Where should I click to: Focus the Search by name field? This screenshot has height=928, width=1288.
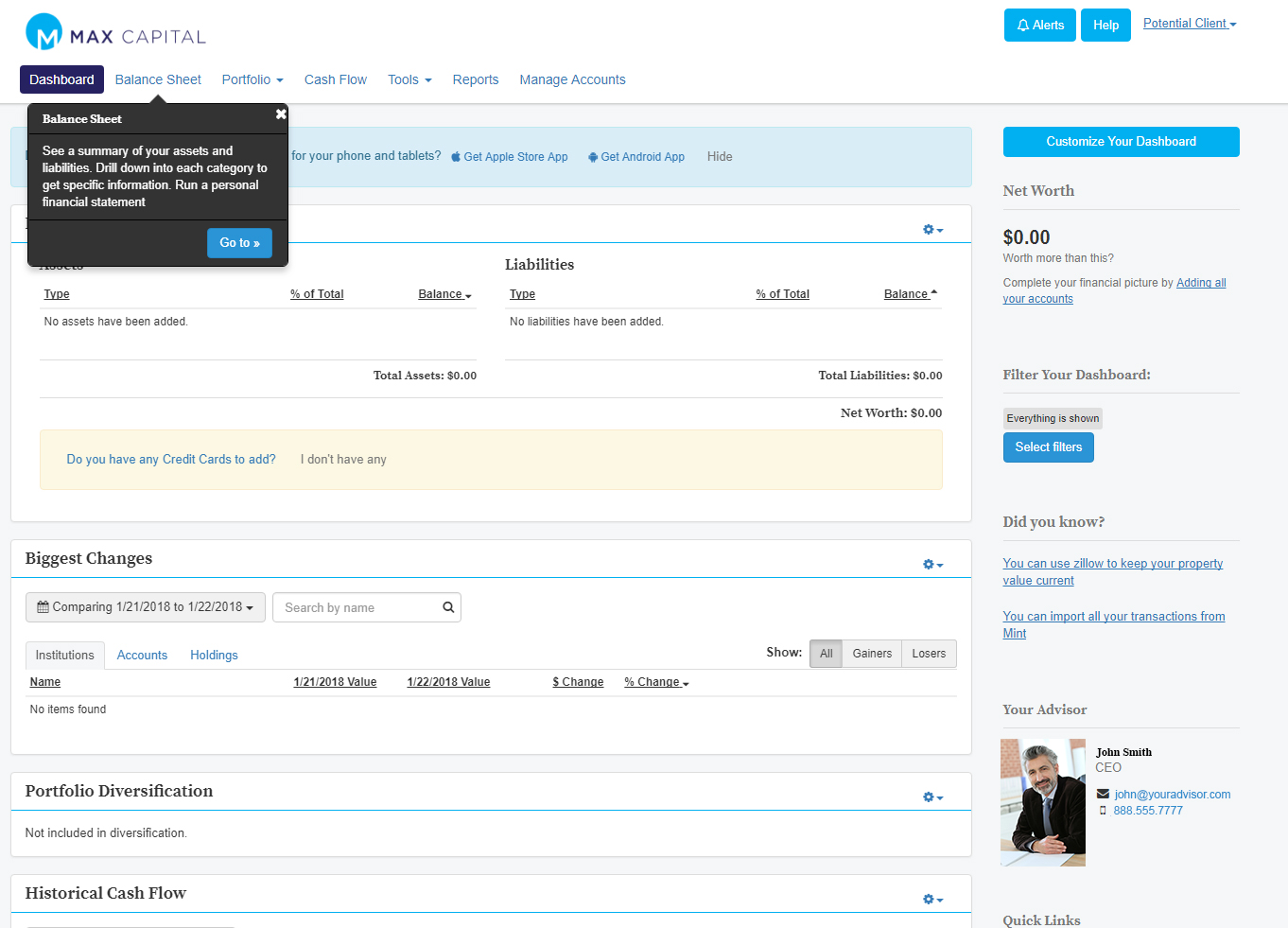pos(367,607)
